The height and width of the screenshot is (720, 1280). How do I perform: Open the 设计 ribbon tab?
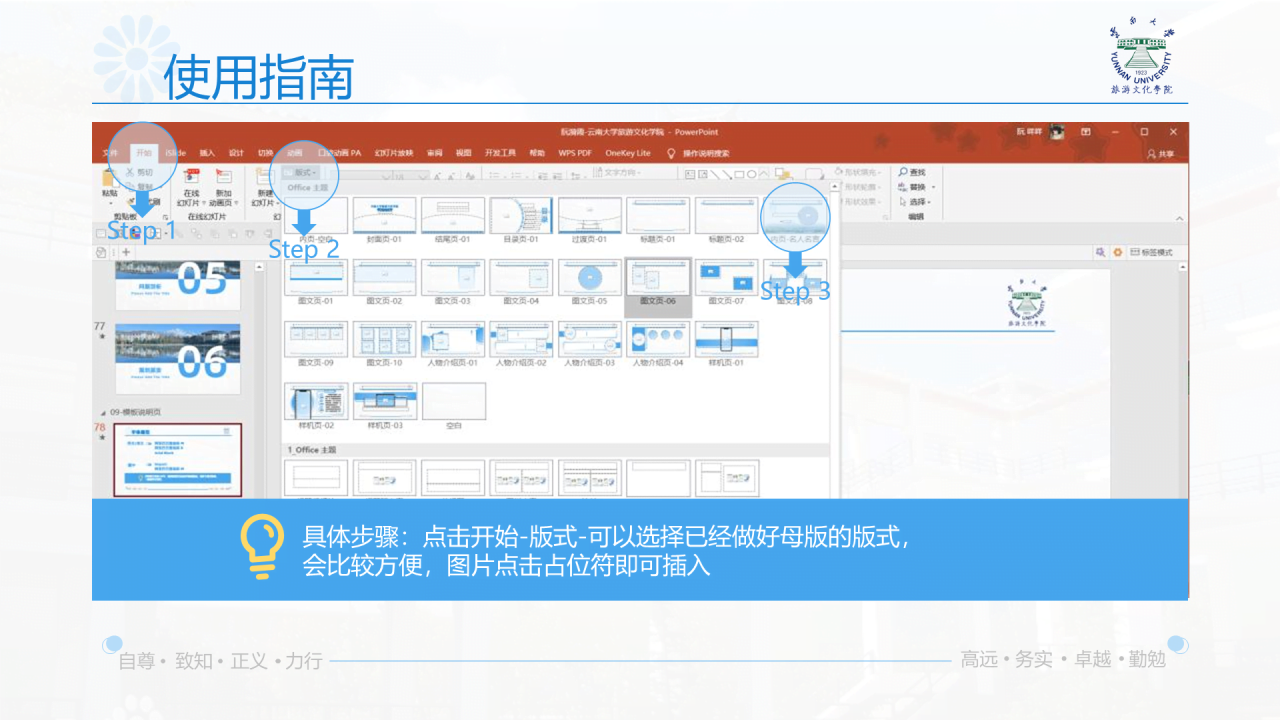(x=236, y=153)
